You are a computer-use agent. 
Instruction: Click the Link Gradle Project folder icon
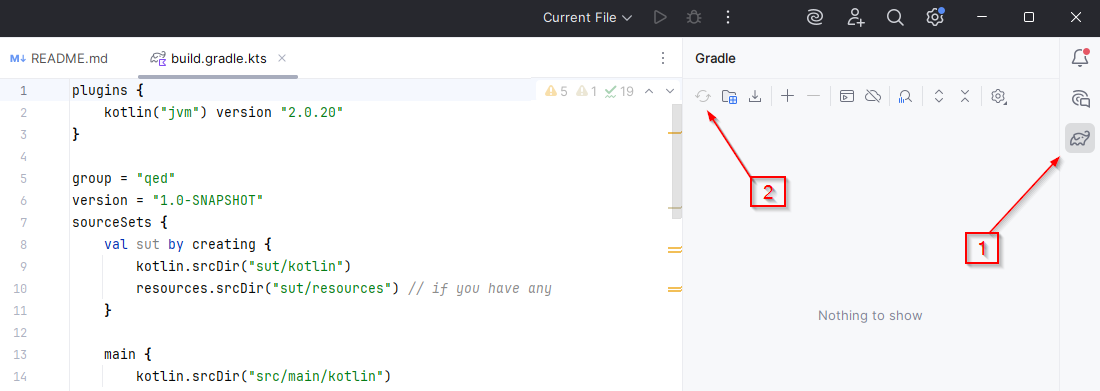(730, 96)
